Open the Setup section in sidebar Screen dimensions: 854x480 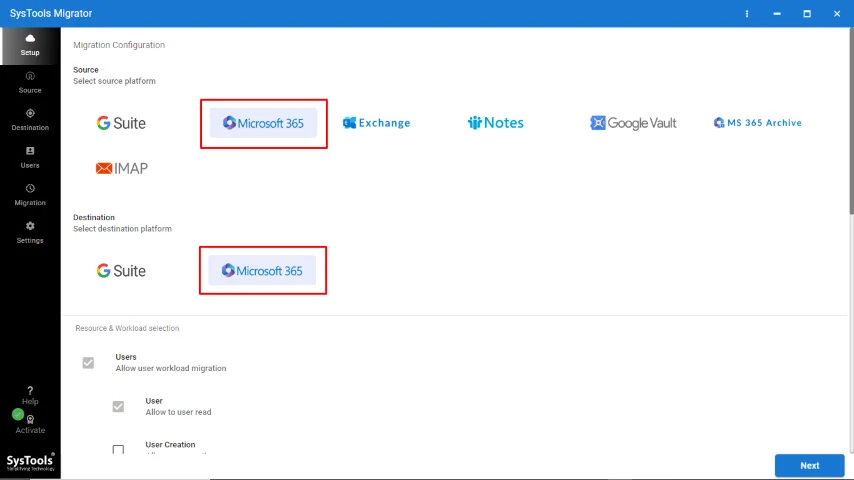click(x=30, y=46)
